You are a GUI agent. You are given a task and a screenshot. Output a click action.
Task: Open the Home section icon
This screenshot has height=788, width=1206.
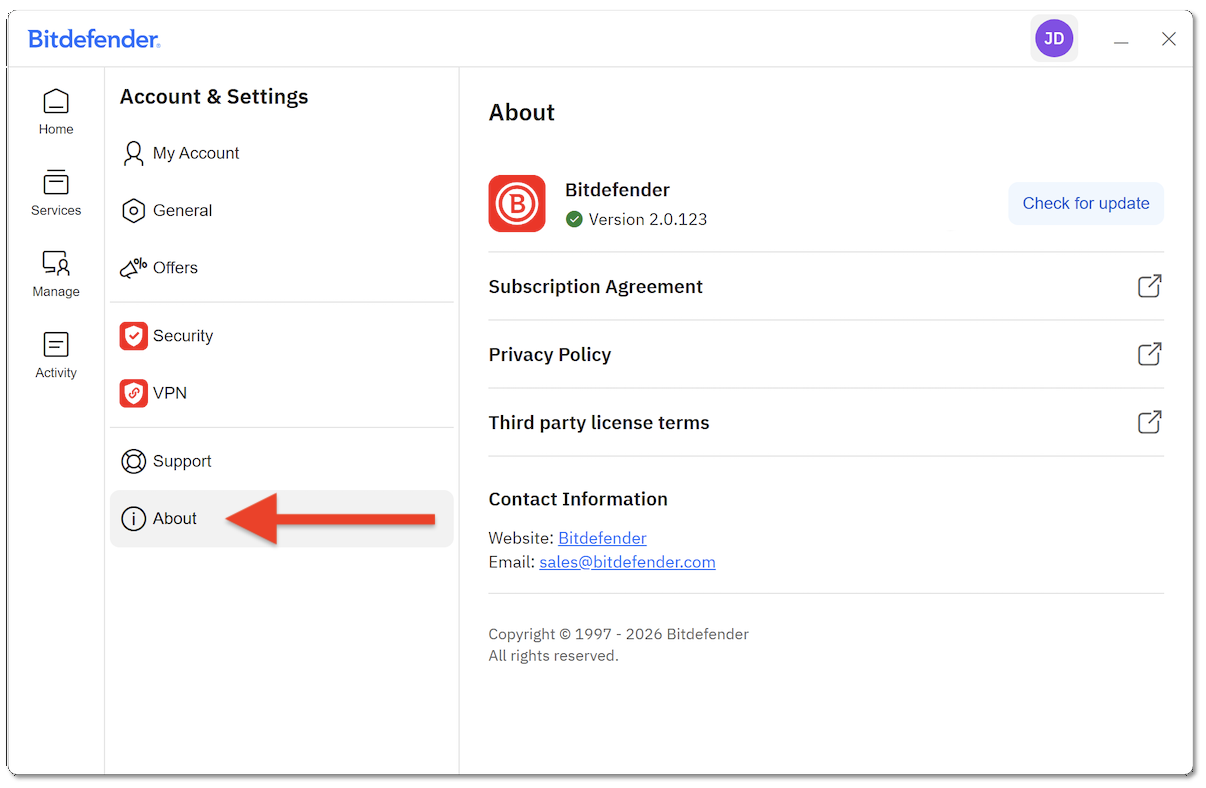click(56, 101)
